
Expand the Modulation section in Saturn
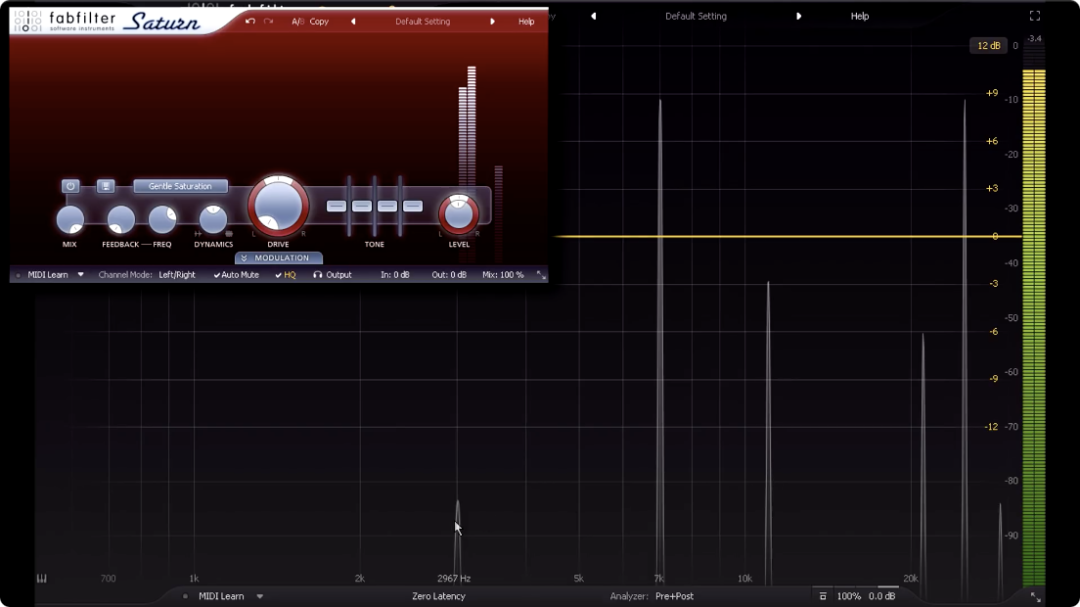tap(278, 258)
